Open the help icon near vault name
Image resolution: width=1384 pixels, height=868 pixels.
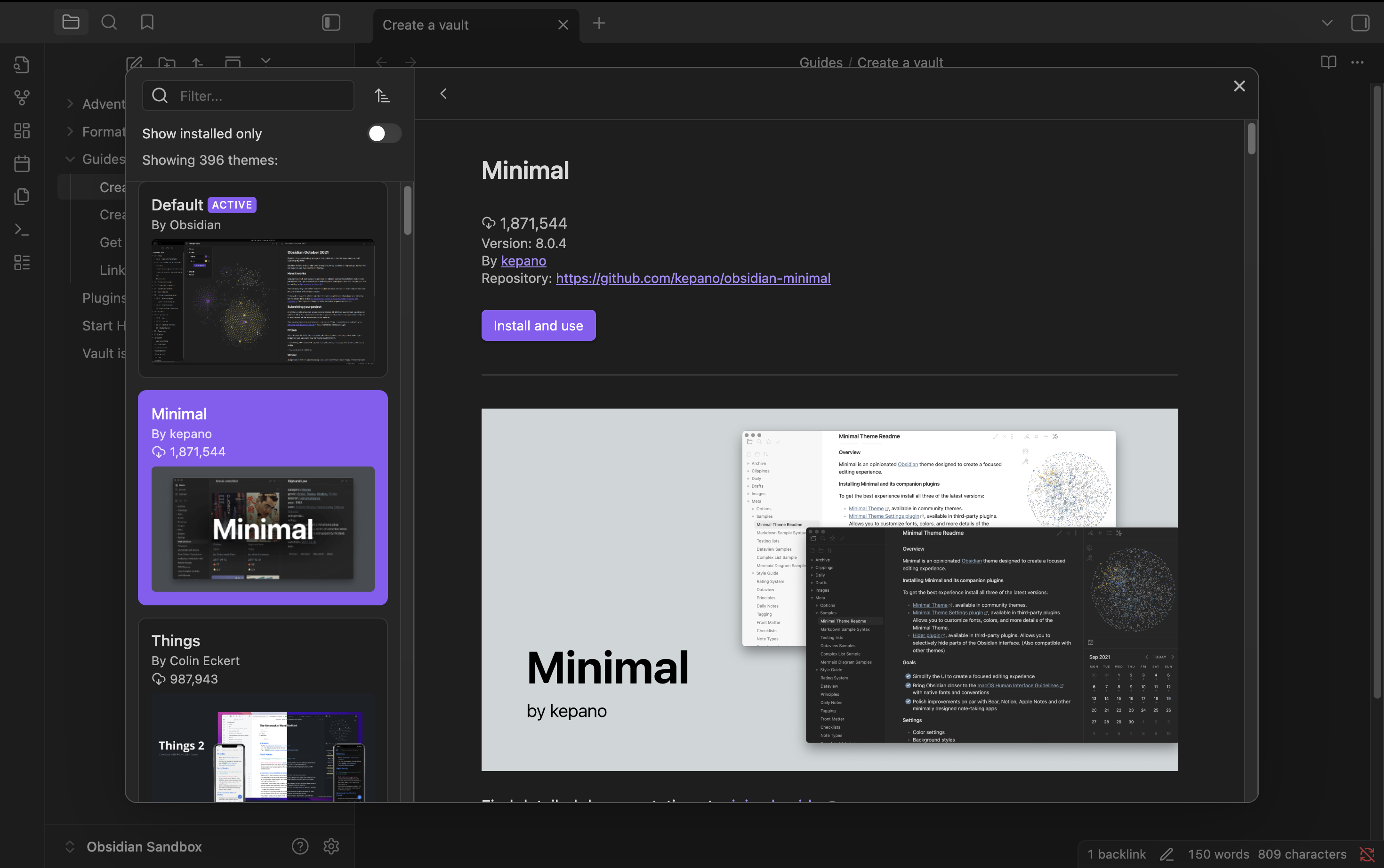pos(300,846)
